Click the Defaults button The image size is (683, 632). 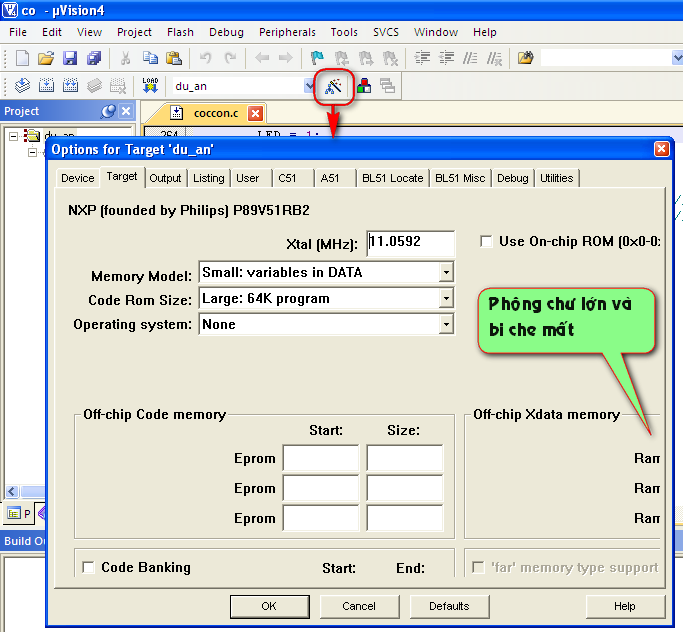(449, 606)
